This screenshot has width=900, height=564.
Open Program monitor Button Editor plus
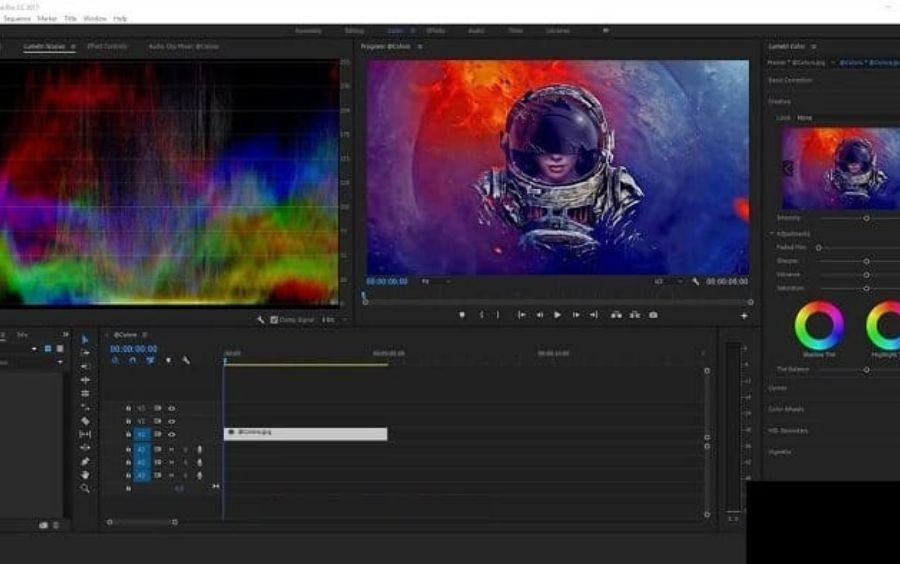point(744,316)
